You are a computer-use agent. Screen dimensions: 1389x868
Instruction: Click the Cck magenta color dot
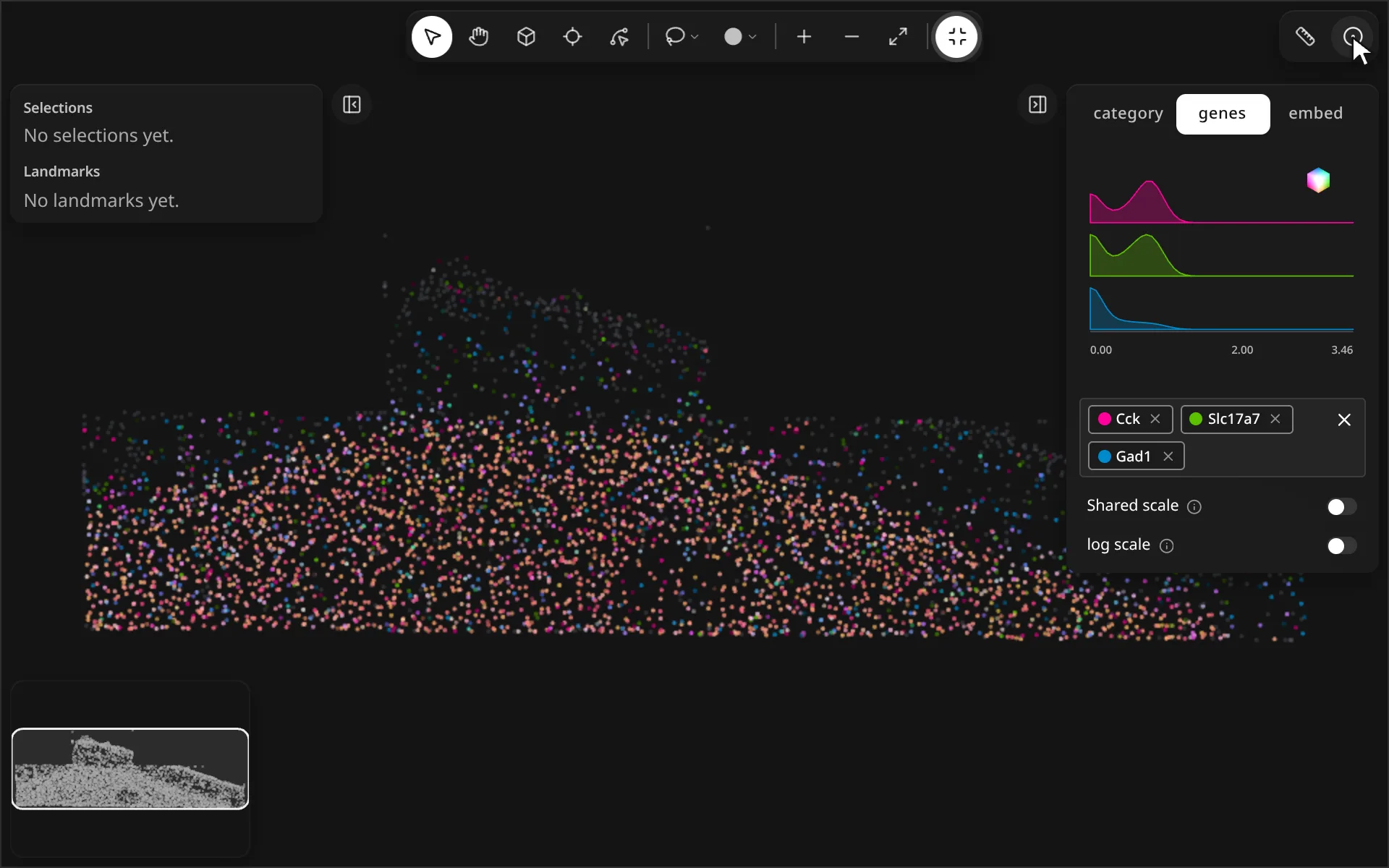[x=1105, y=419]
